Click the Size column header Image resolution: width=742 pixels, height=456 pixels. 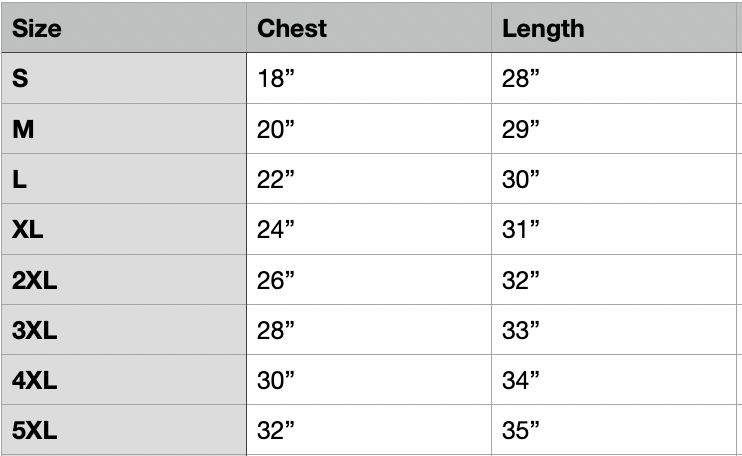tap(37, 28)
